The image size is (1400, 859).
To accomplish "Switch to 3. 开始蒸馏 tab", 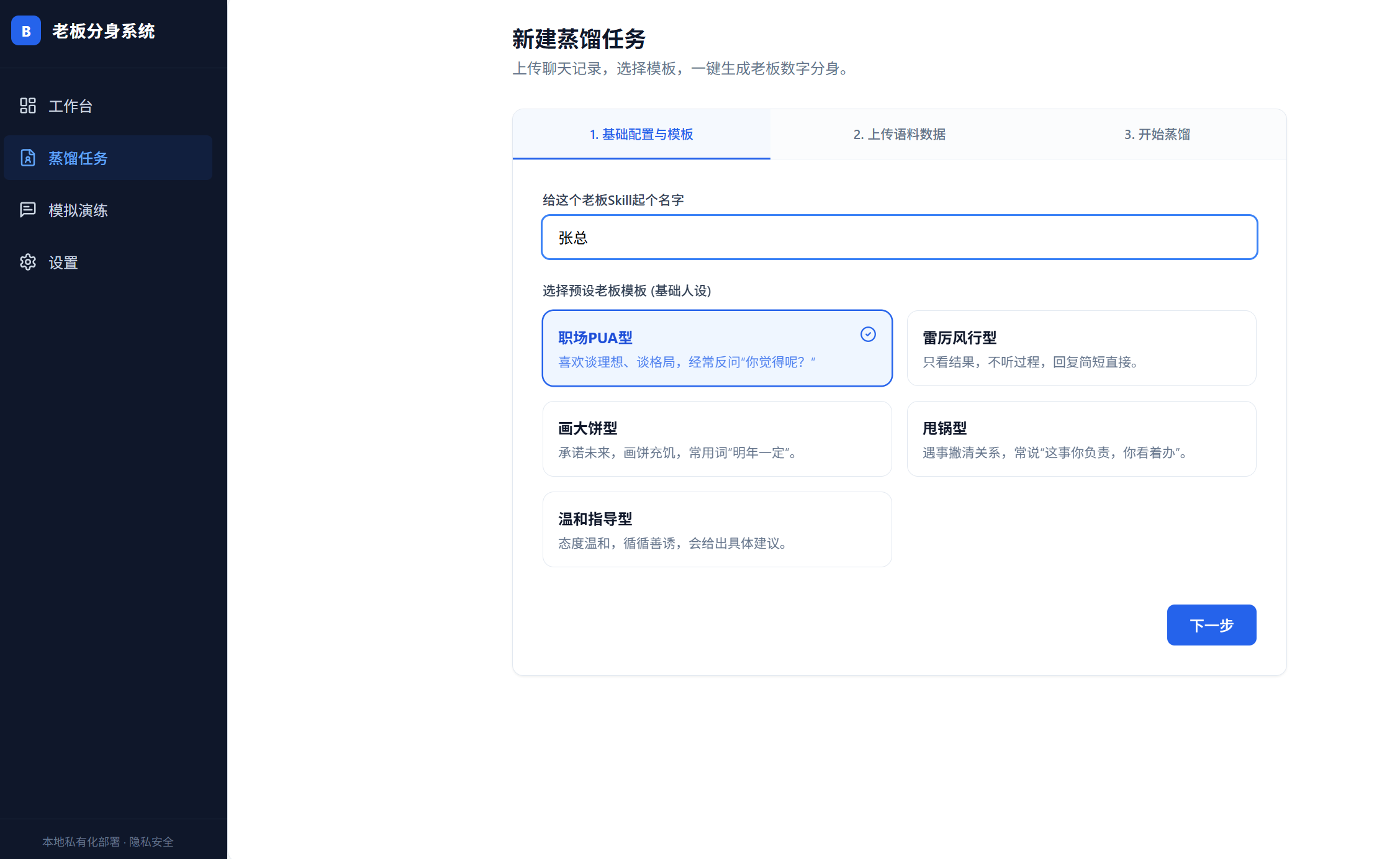I will [x=1157, y=134].
